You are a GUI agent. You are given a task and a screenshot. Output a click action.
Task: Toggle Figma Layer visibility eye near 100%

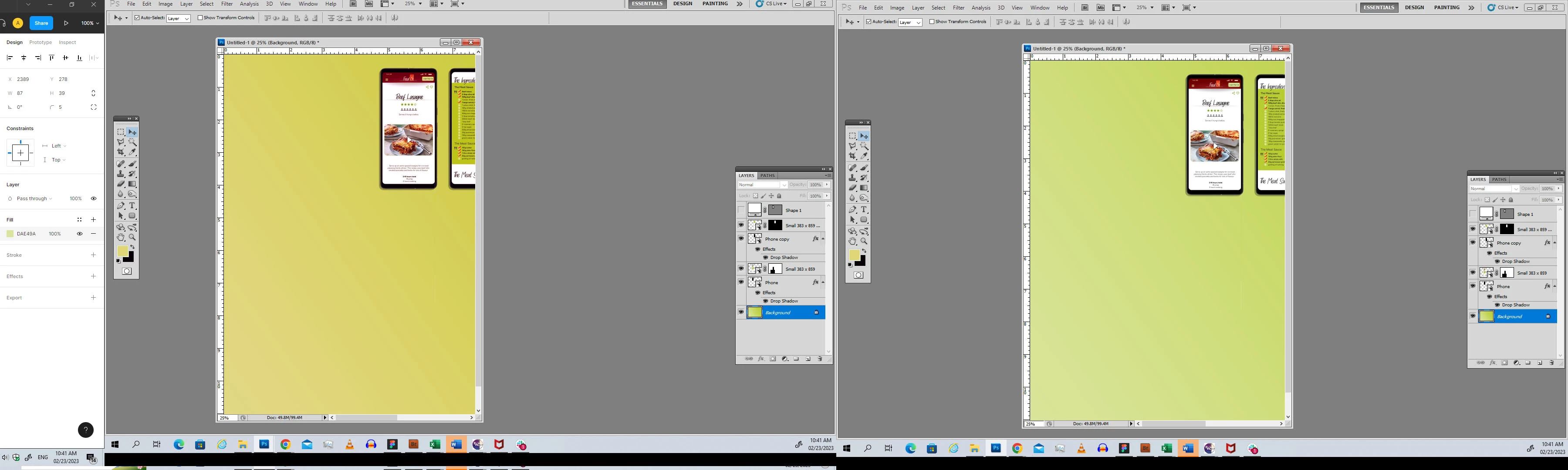pyautogui.click(x=93, y=198)
